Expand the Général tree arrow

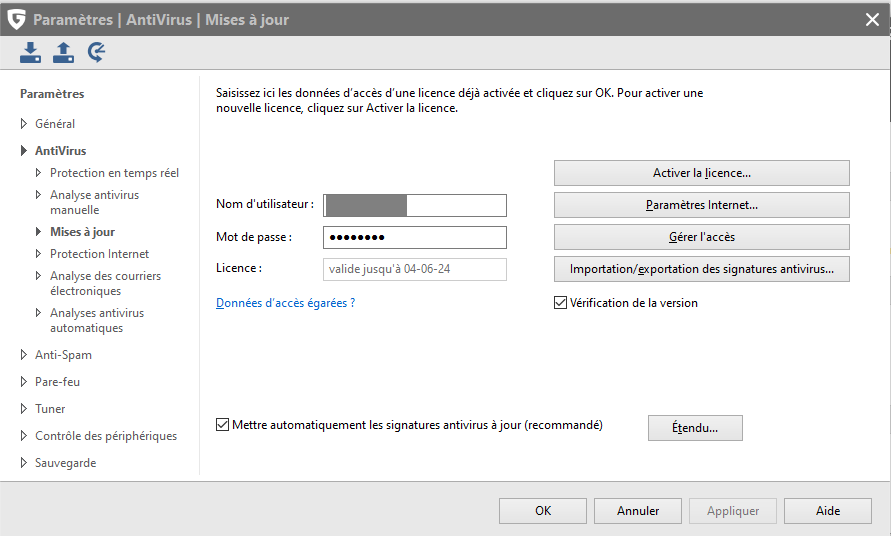coord(23,123)
